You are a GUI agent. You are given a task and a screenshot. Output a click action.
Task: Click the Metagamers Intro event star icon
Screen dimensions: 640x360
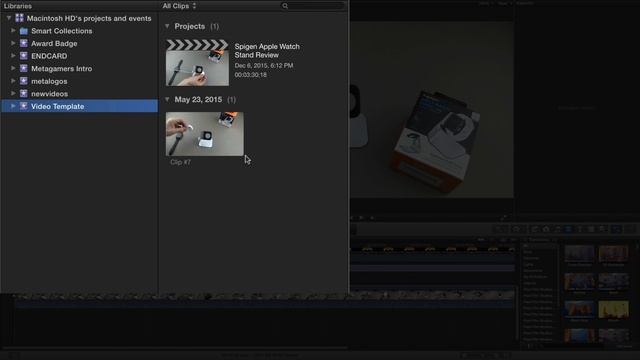24,69
